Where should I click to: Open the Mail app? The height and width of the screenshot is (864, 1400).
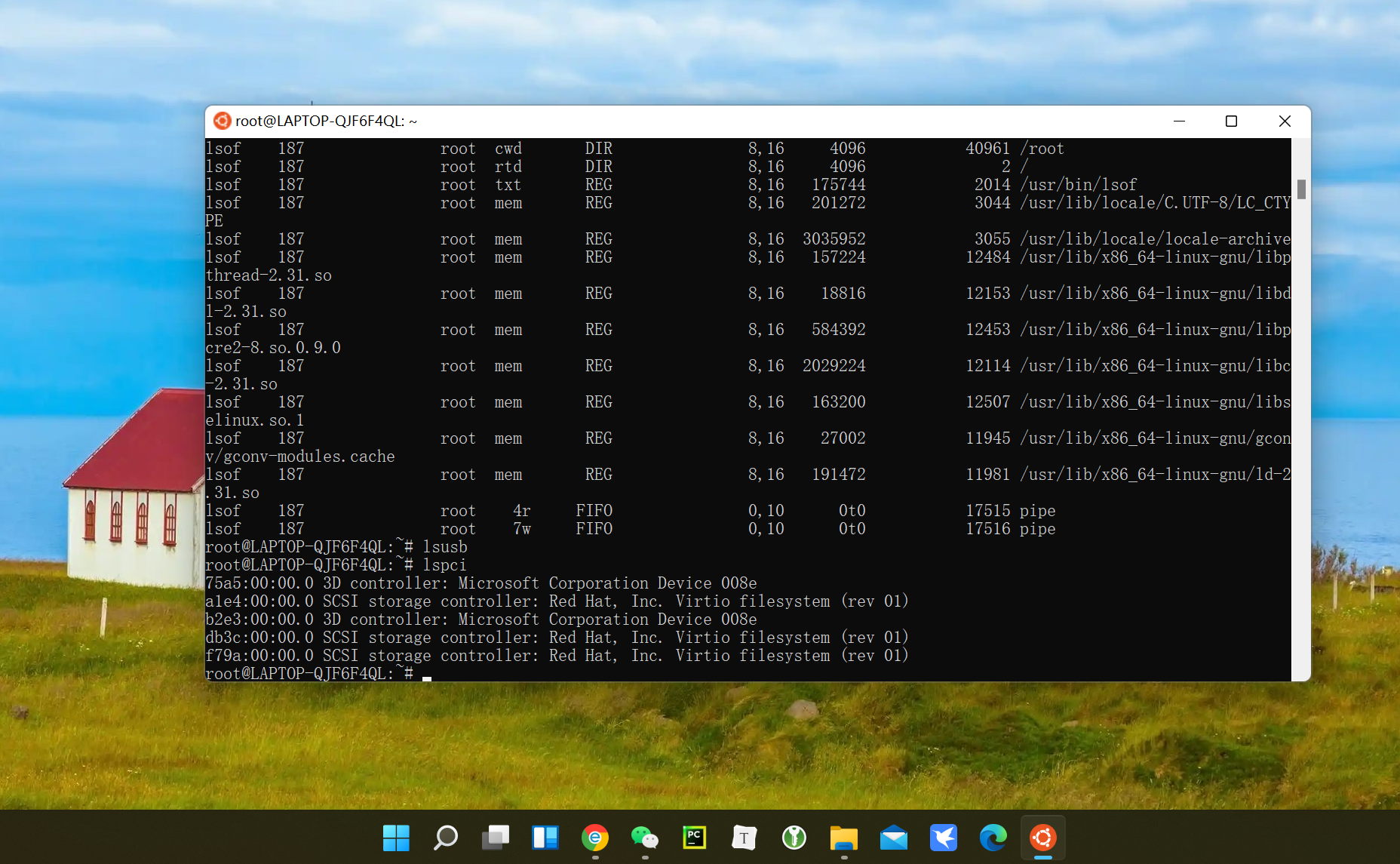[893, 838]
